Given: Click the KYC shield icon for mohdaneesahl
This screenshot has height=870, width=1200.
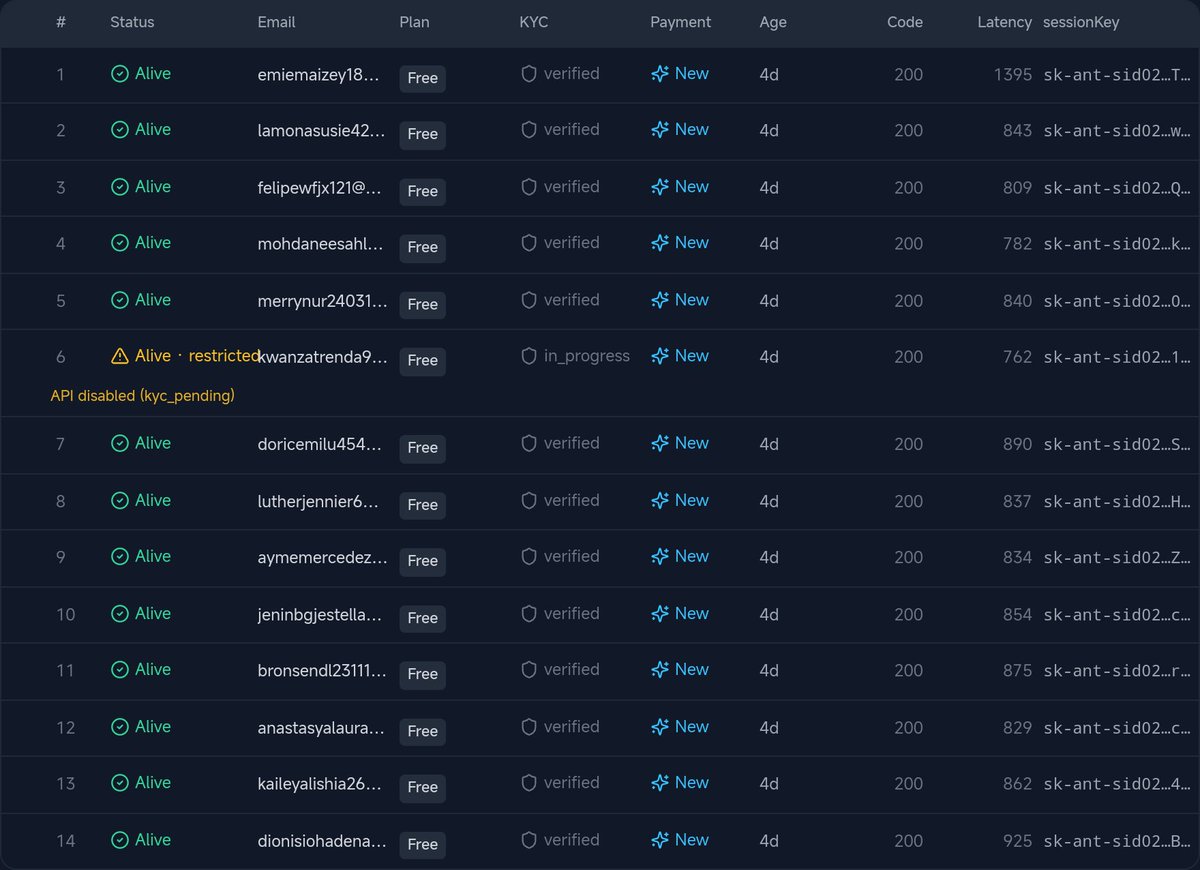Looking at the screenshot, I should [529, 243].
